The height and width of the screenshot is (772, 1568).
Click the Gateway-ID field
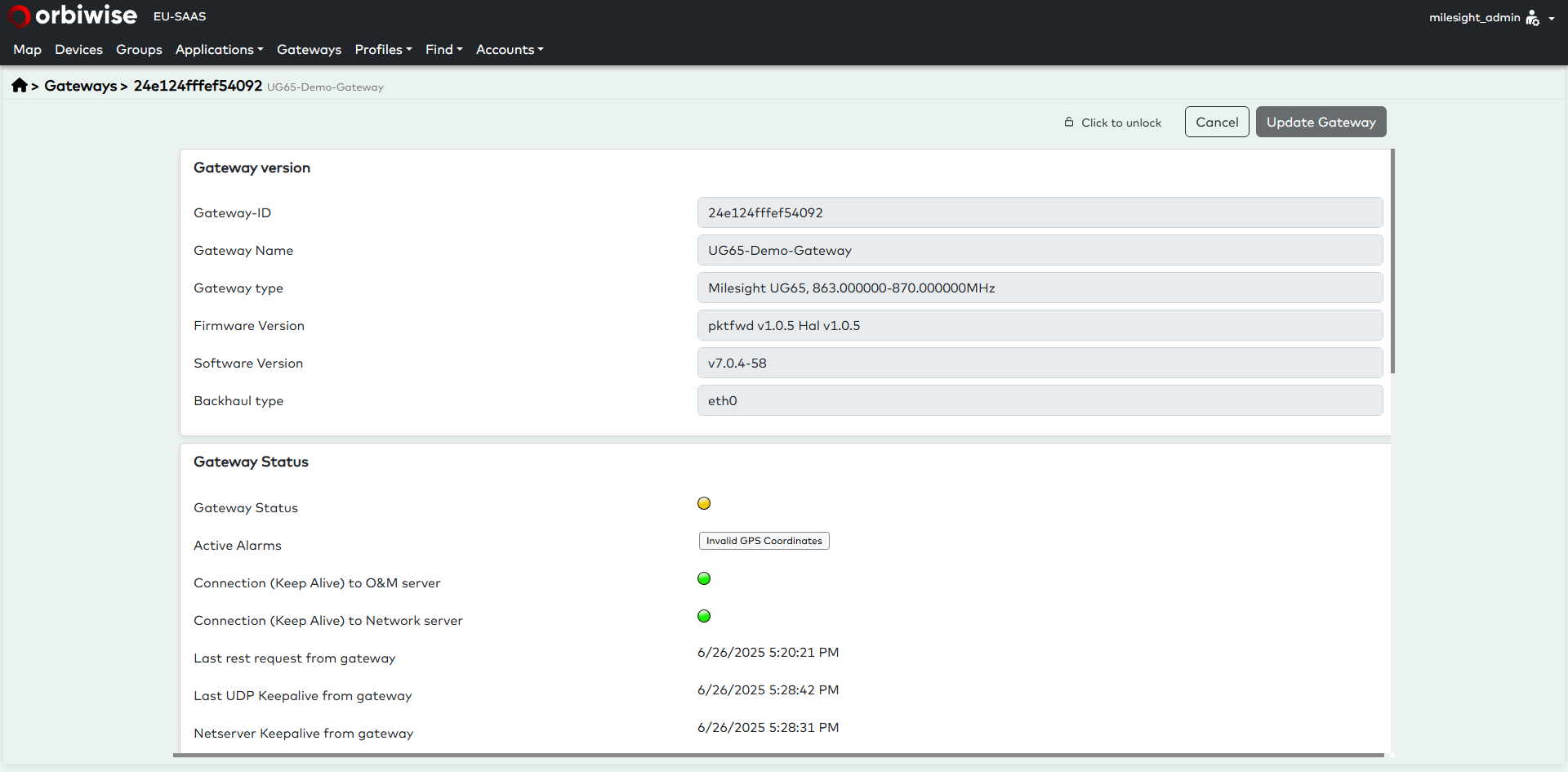tap(1040, 212)
